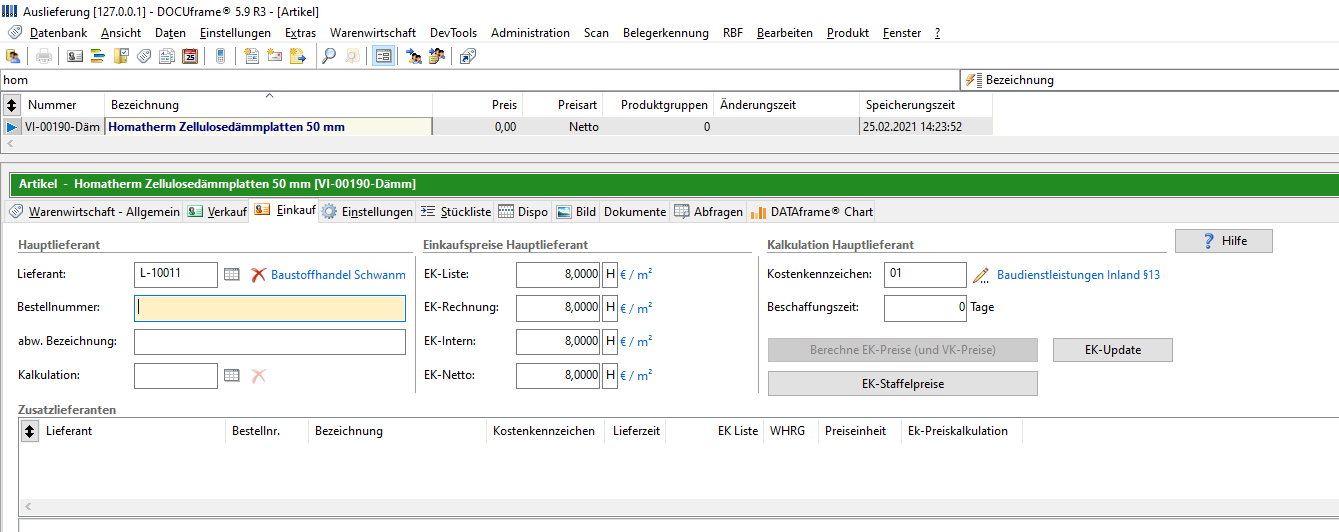Open the Administration menu
This screenshot has width=1339, height=532.
click(530, 33)
